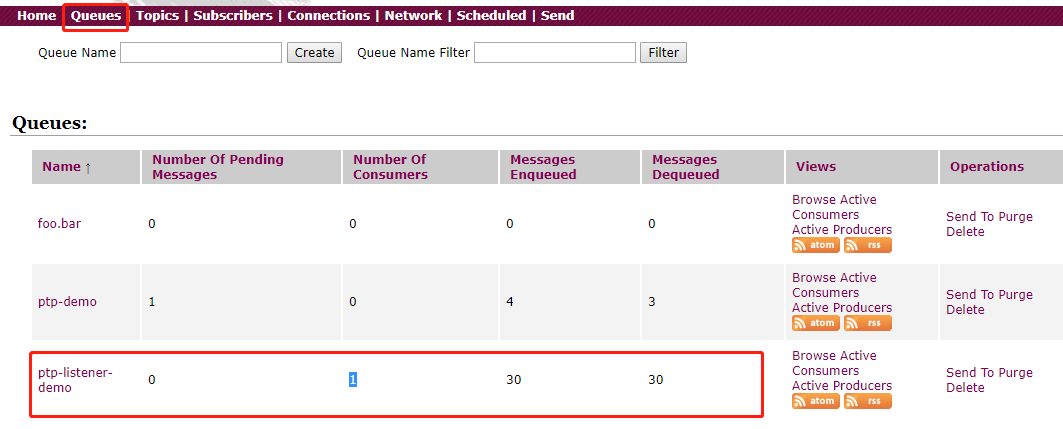1063x429 pixels.
Task: Navigate to the Connections page
Action: [328, 16]
